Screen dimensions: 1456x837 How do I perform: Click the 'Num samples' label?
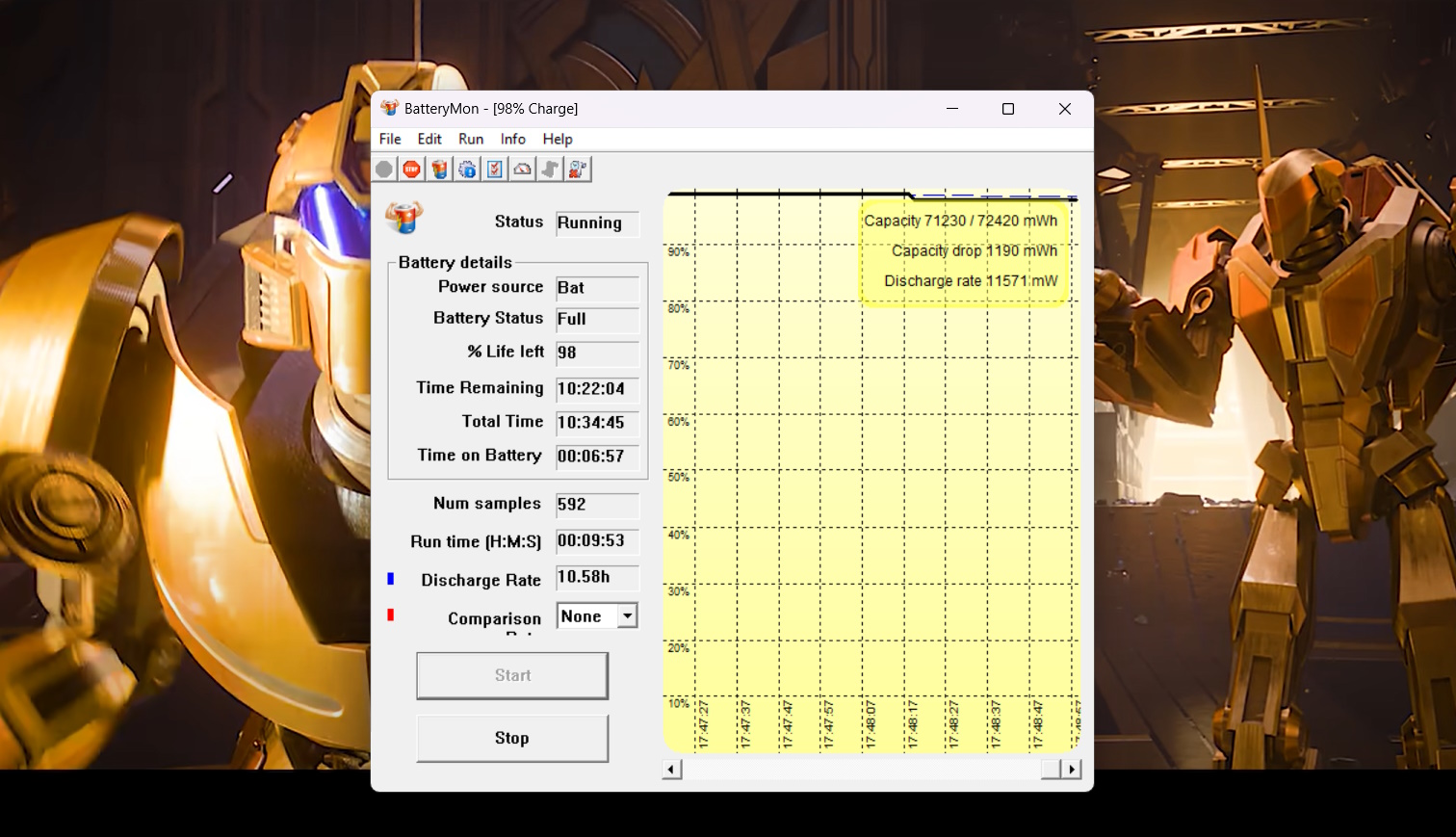pos(487,503)
